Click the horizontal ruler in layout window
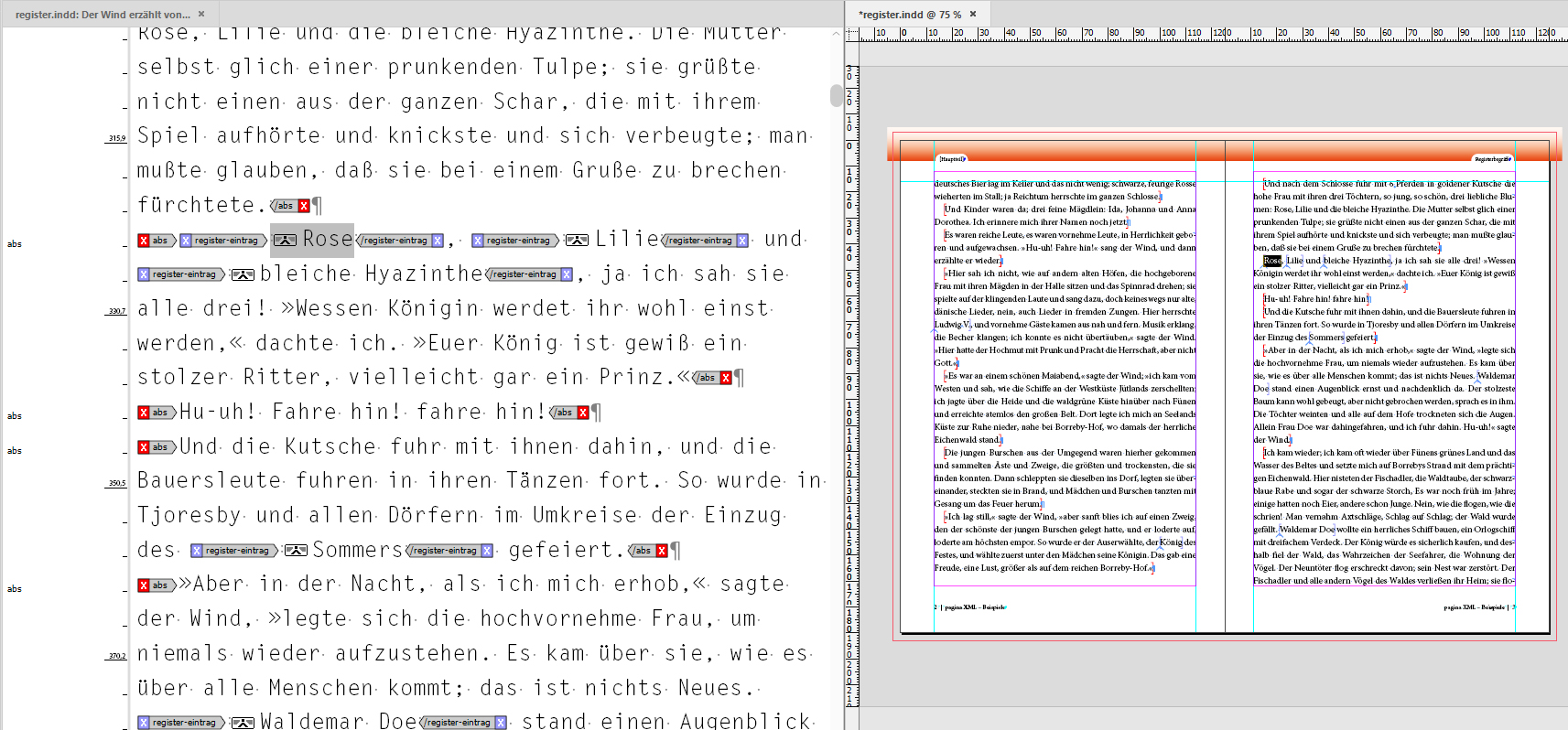1568x730 pixels. click(1214, 34)
